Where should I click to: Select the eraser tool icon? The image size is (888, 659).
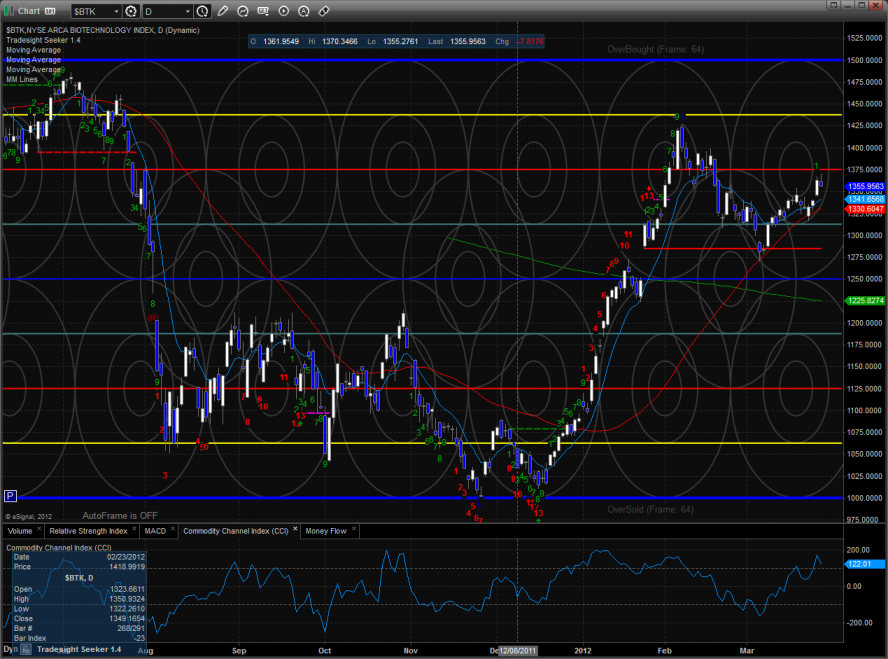tap(323, 10)
